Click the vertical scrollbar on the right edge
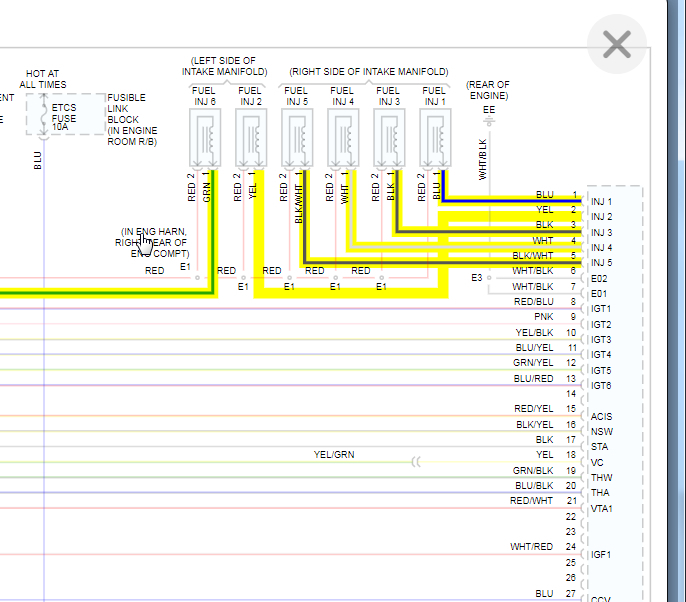This screenshot has width=686, height=602. click(x=682, y=301)
